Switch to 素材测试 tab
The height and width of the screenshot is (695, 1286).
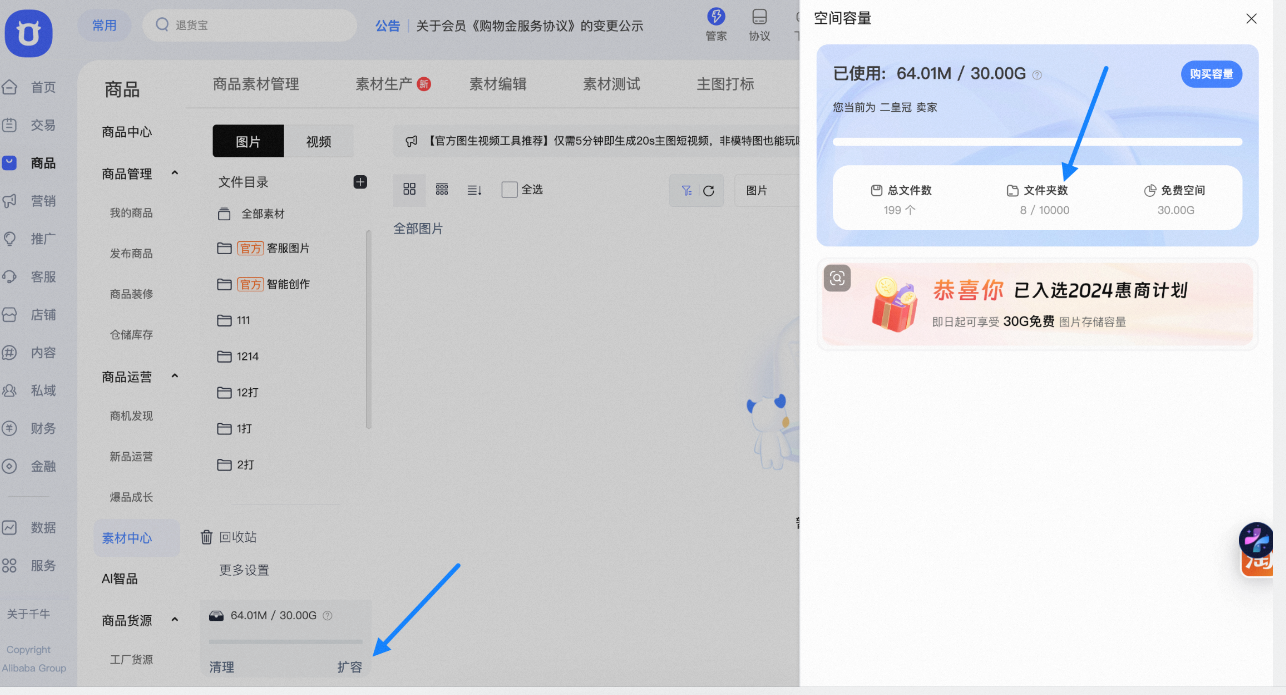pos(611,84)
